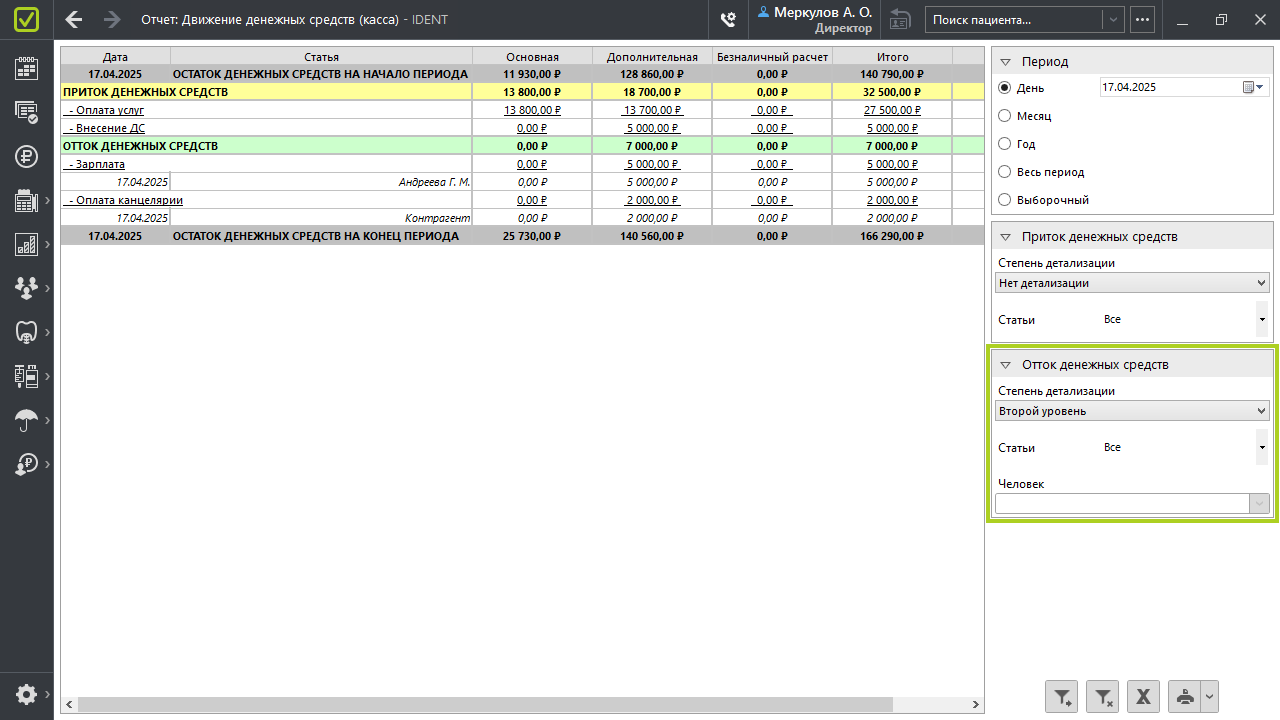Open the schedule calendar in sidebar
This screenshot has height=720, width=1280.
[27, 67]
